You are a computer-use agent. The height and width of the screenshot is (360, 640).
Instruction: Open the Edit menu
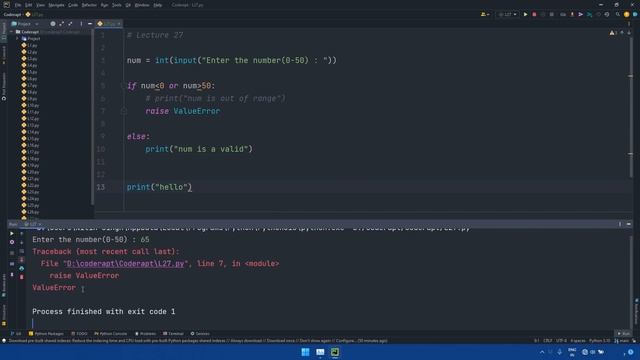pos(29,5)
